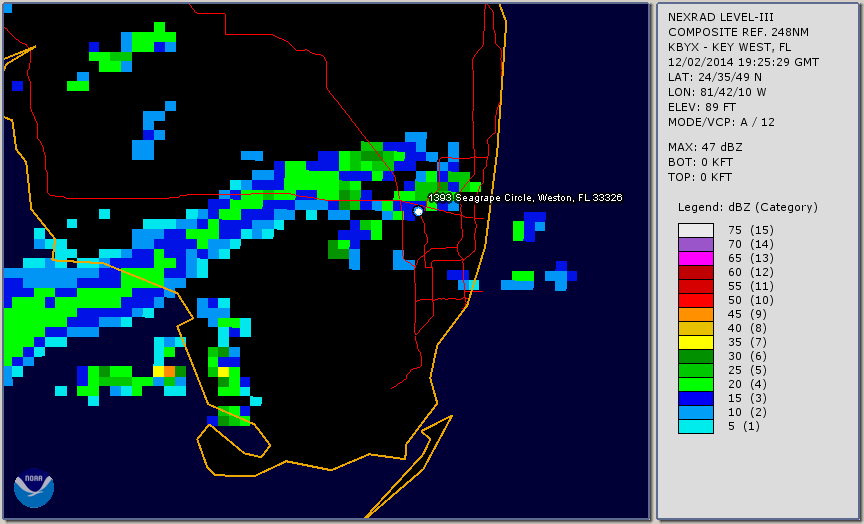Viewport: 864px width, 524px height.
Task: Click the MODE/VCP: A / 12 line
Action: coord(721,122)
